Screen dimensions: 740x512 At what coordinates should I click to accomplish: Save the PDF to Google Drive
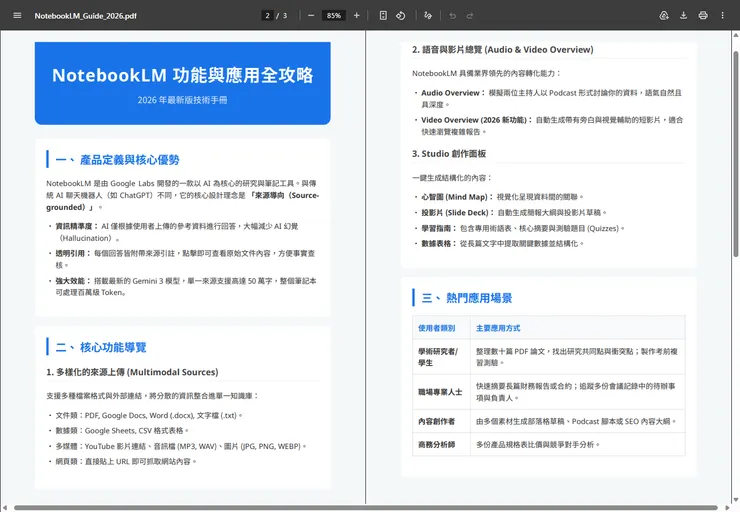[664, 16]
